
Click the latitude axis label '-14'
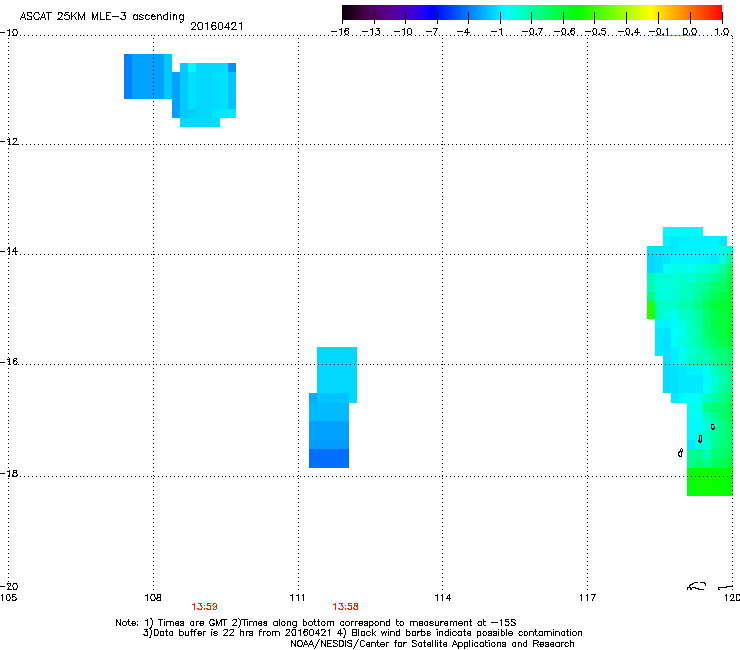click(9, 251)
